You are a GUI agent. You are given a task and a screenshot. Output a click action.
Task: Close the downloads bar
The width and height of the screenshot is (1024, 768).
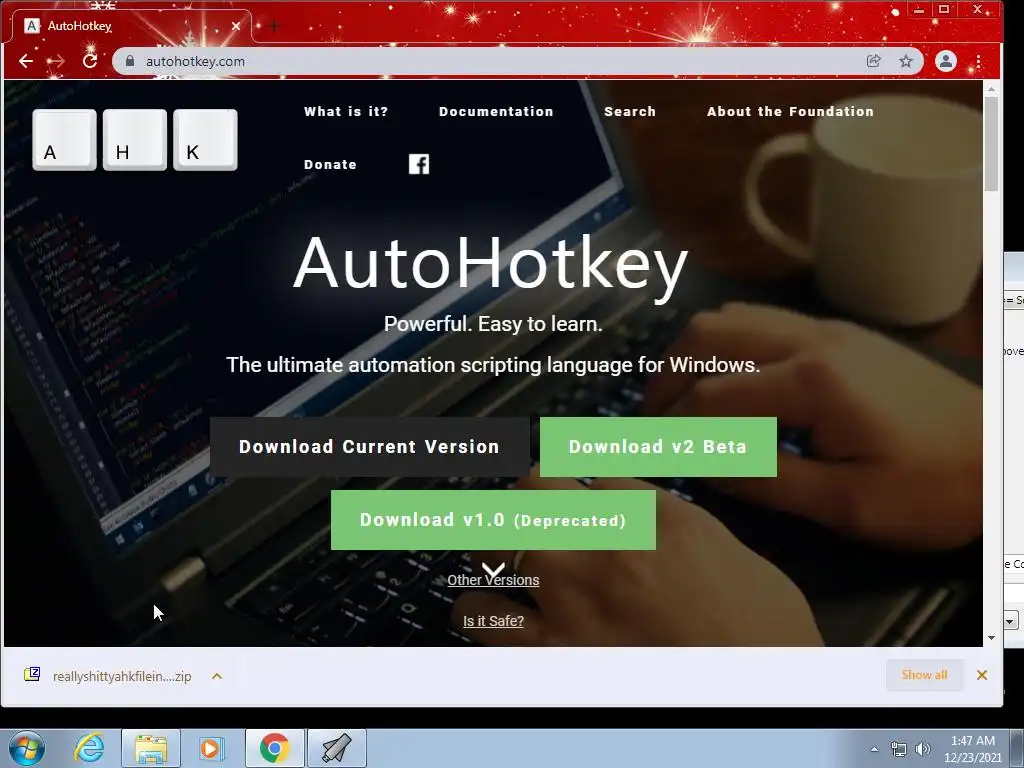click(x=982, y=675)
